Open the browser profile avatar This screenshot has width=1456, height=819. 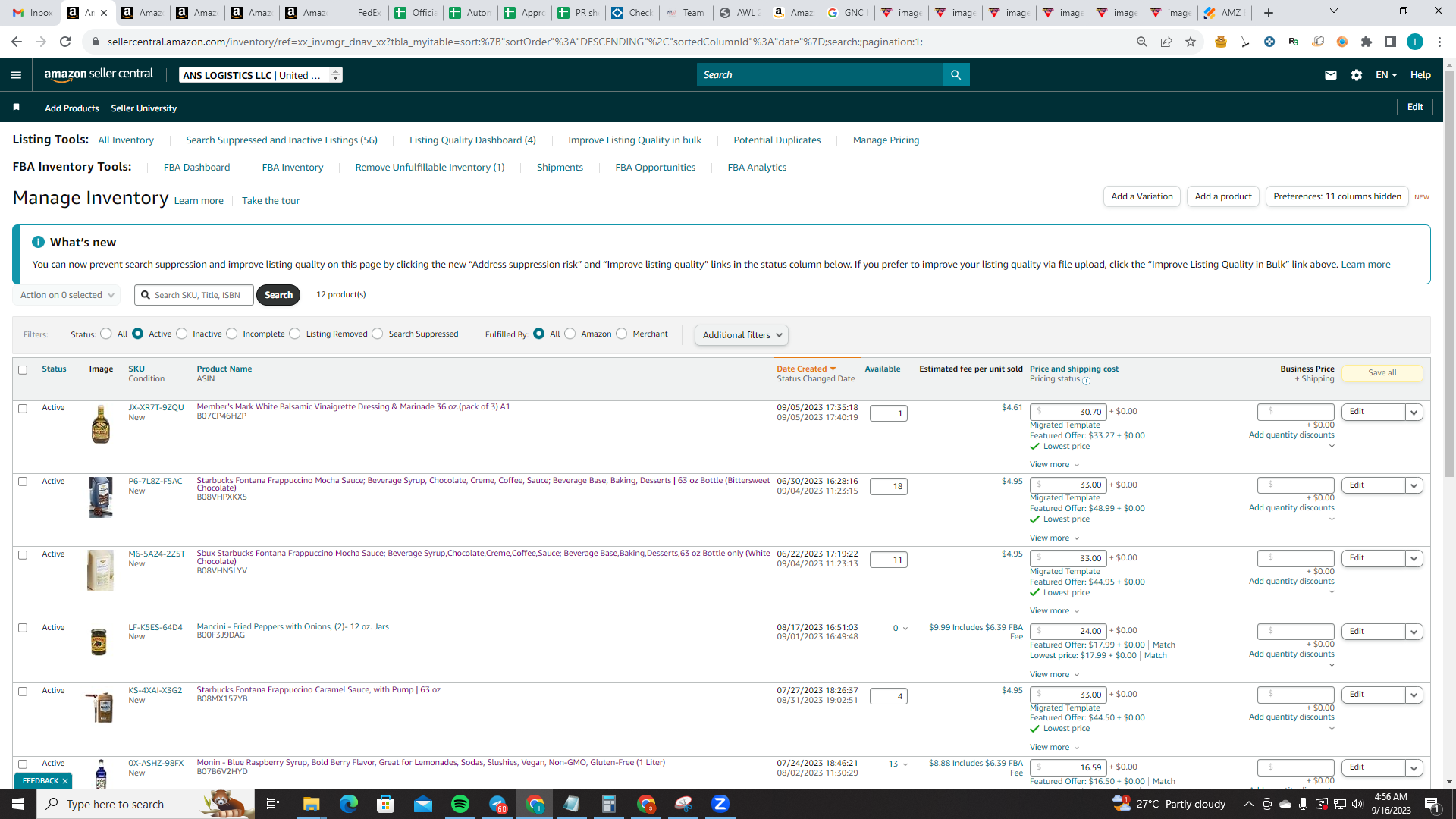click(x=1415, y=42)
